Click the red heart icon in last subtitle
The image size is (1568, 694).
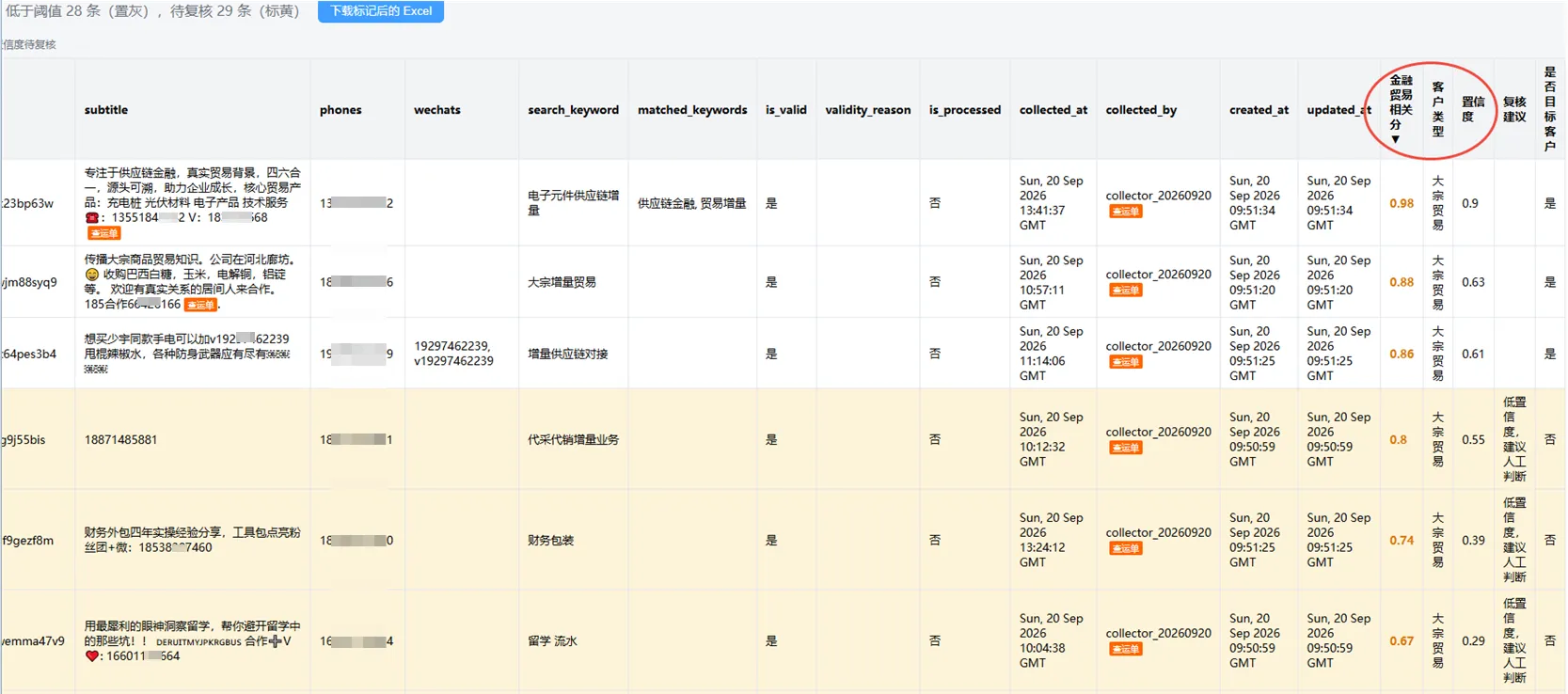pos(91,656)
